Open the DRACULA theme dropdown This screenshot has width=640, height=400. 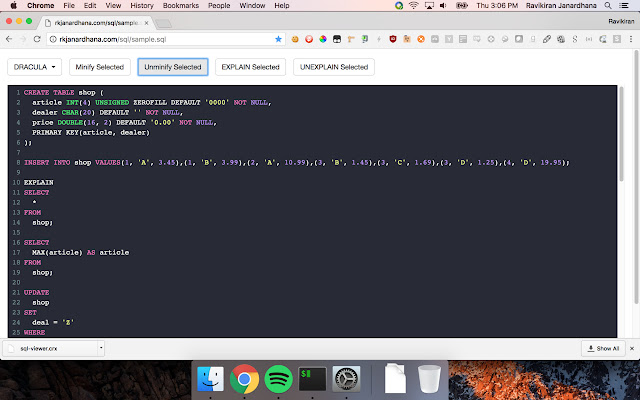[34, 67]
